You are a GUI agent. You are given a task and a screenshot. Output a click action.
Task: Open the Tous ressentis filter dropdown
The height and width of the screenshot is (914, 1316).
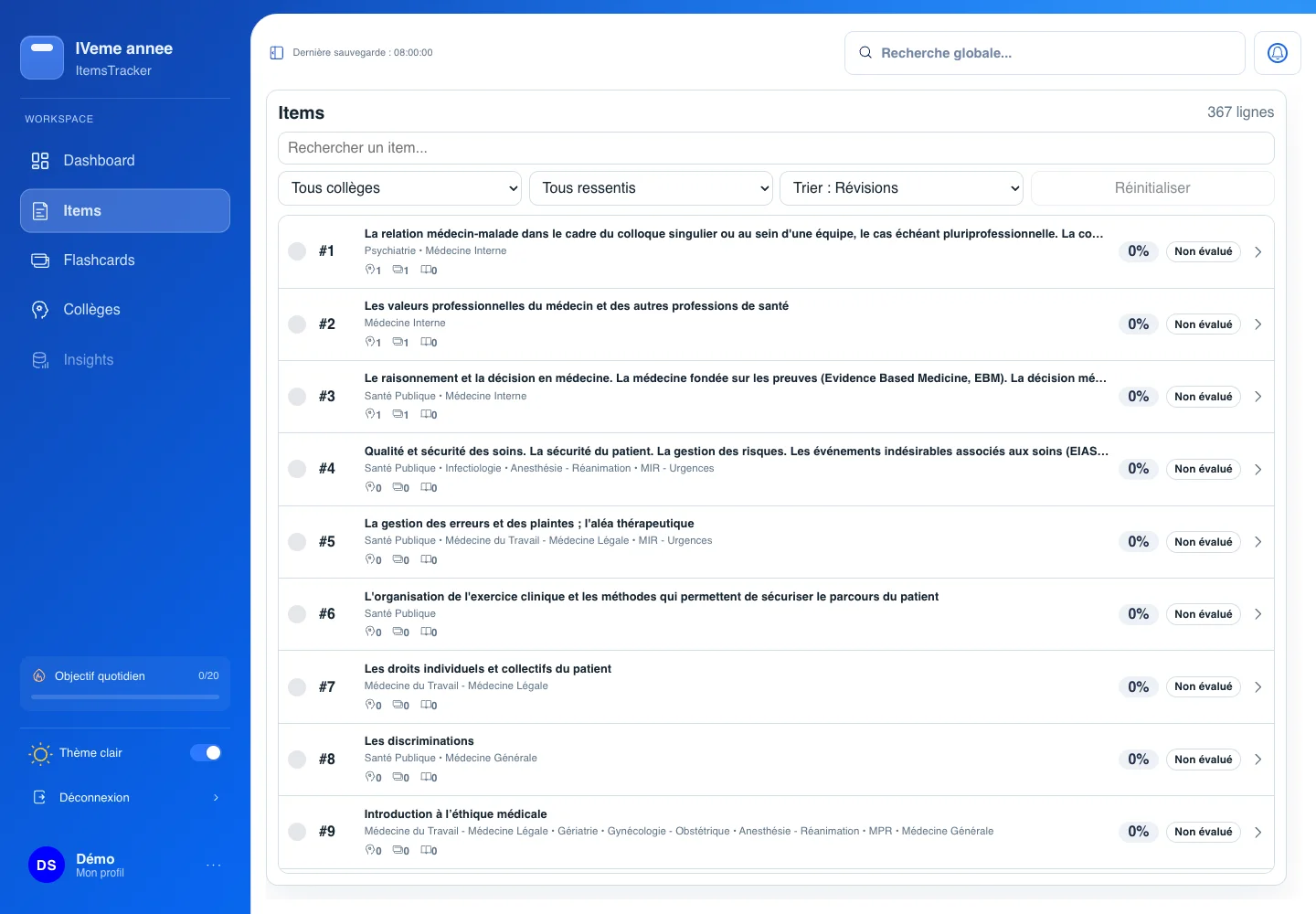click(x=651, y=188)
